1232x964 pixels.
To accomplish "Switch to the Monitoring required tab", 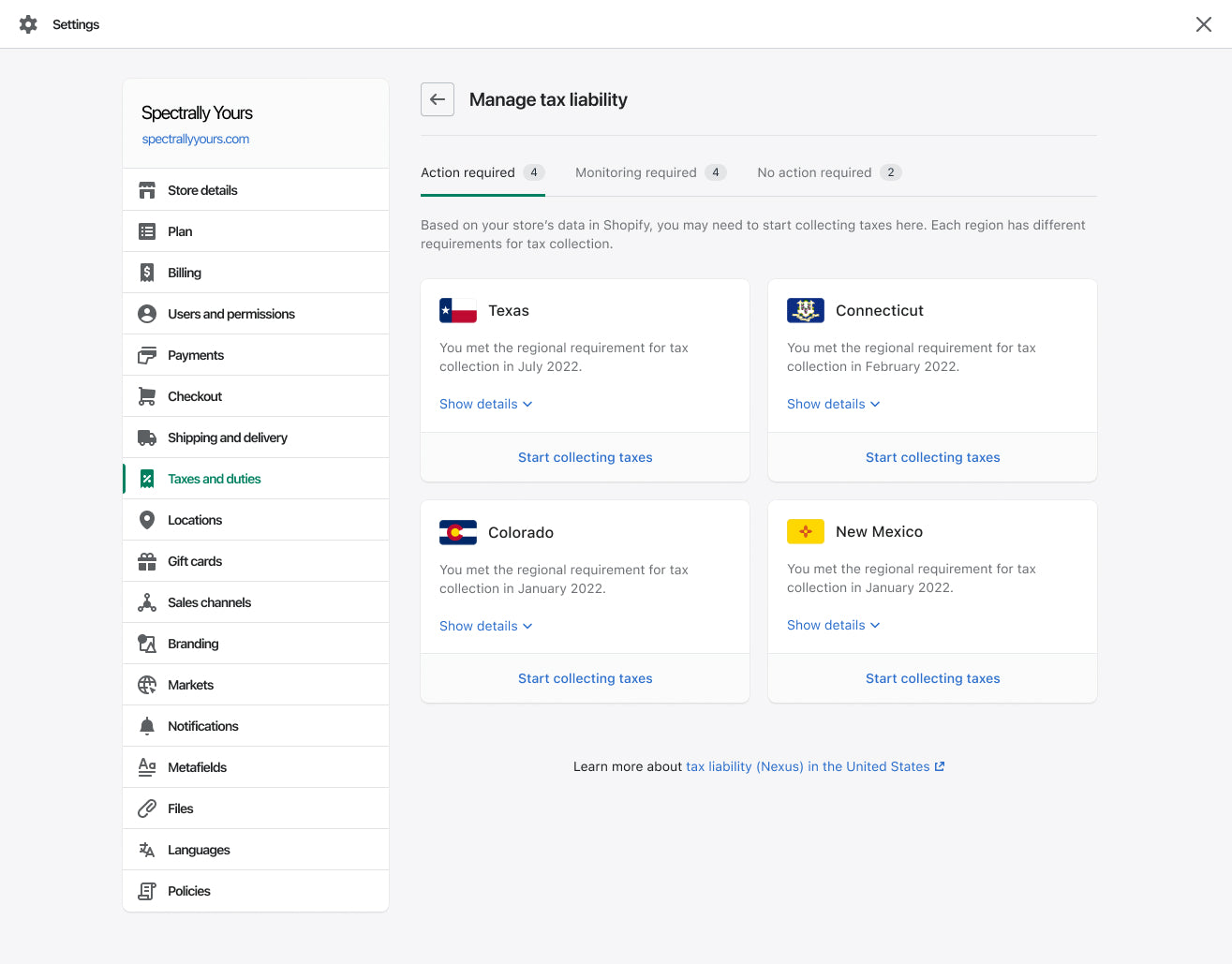I will (635, 172).
